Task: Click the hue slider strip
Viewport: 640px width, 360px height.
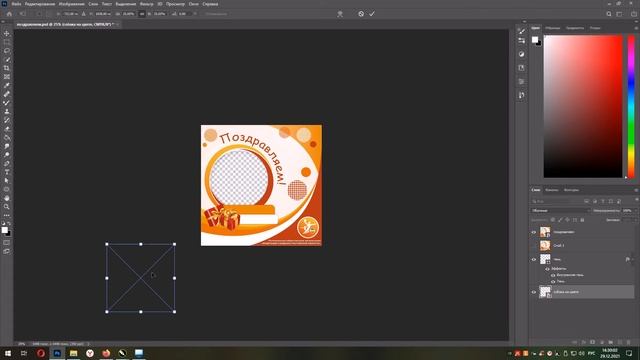Action: click(631, 107)
